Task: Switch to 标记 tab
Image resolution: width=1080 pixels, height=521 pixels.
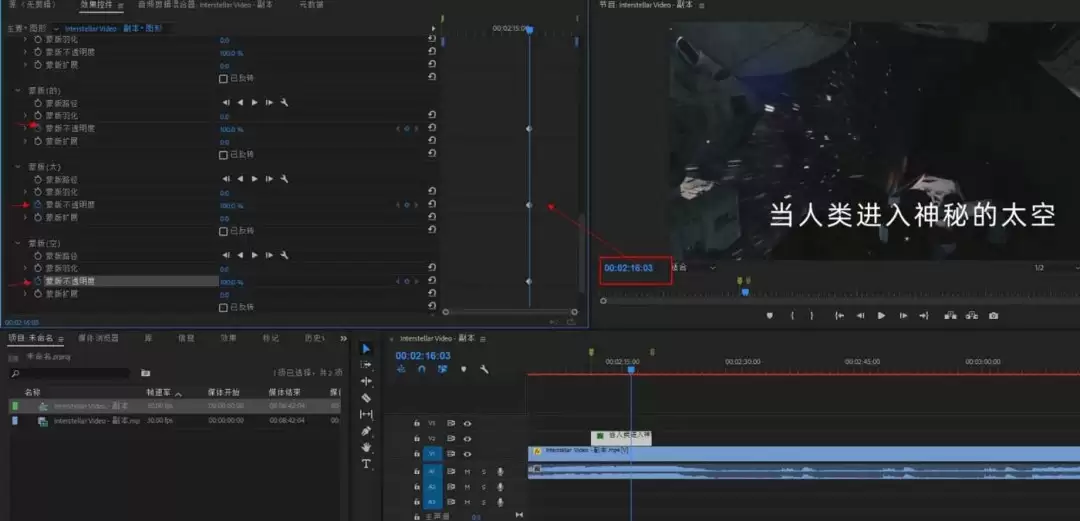Action: click(x=270, y=338)
